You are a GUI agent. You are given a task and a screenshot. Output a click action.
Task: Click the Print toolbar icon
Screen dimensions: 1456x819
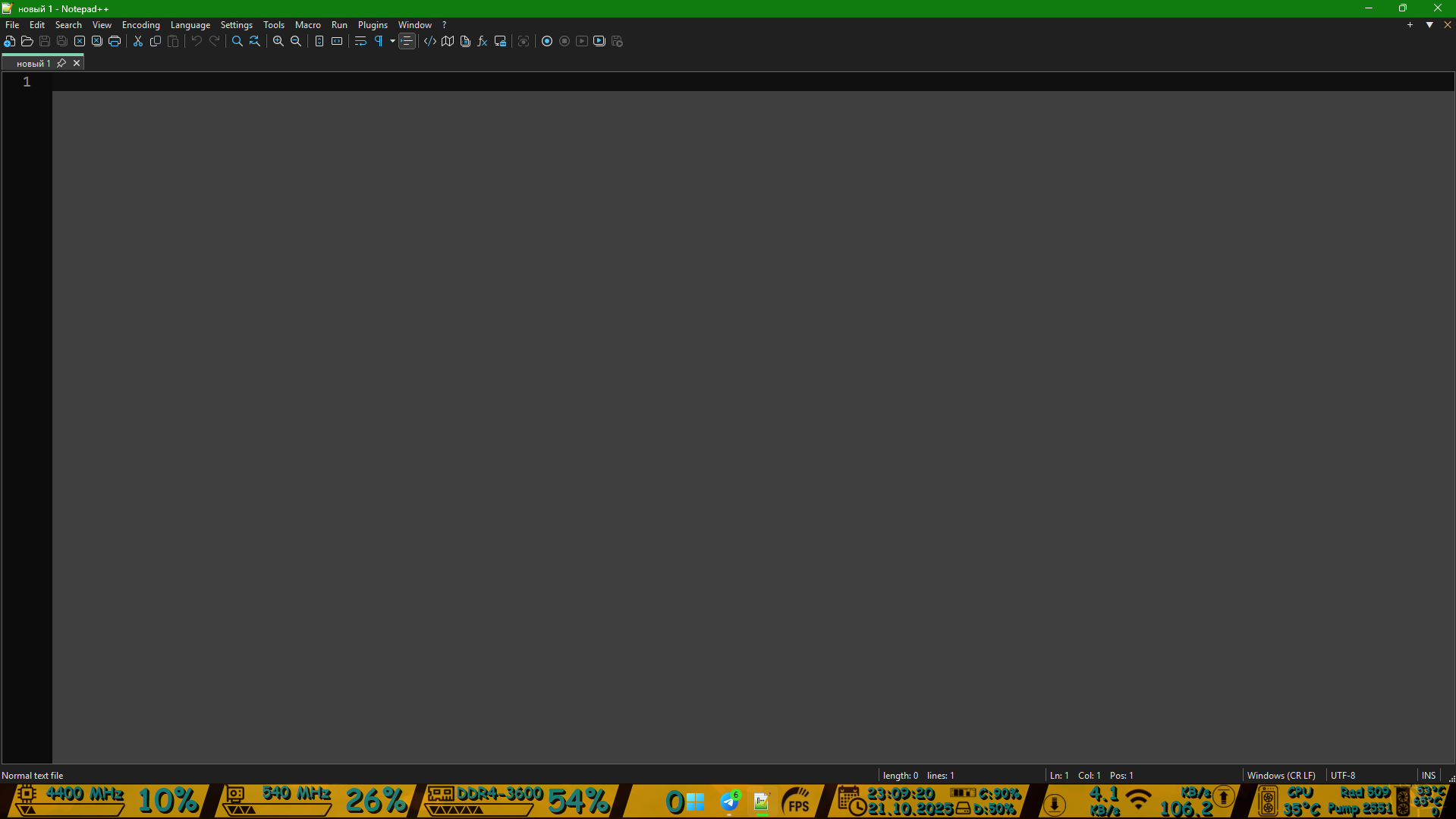(x=115, y=41)
